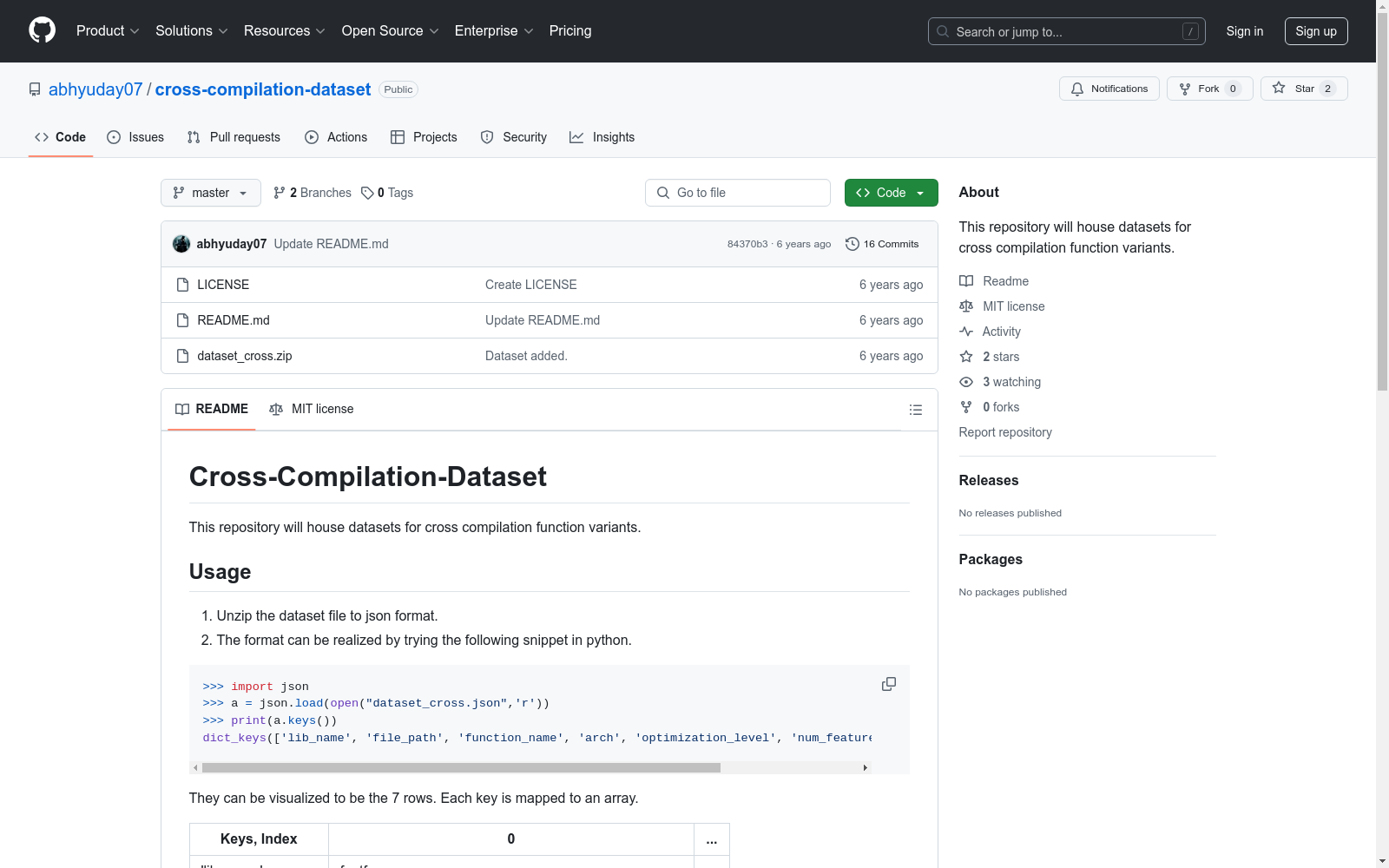
Task: Click the page vertical scrollbar
Action: coord(1382,200)
